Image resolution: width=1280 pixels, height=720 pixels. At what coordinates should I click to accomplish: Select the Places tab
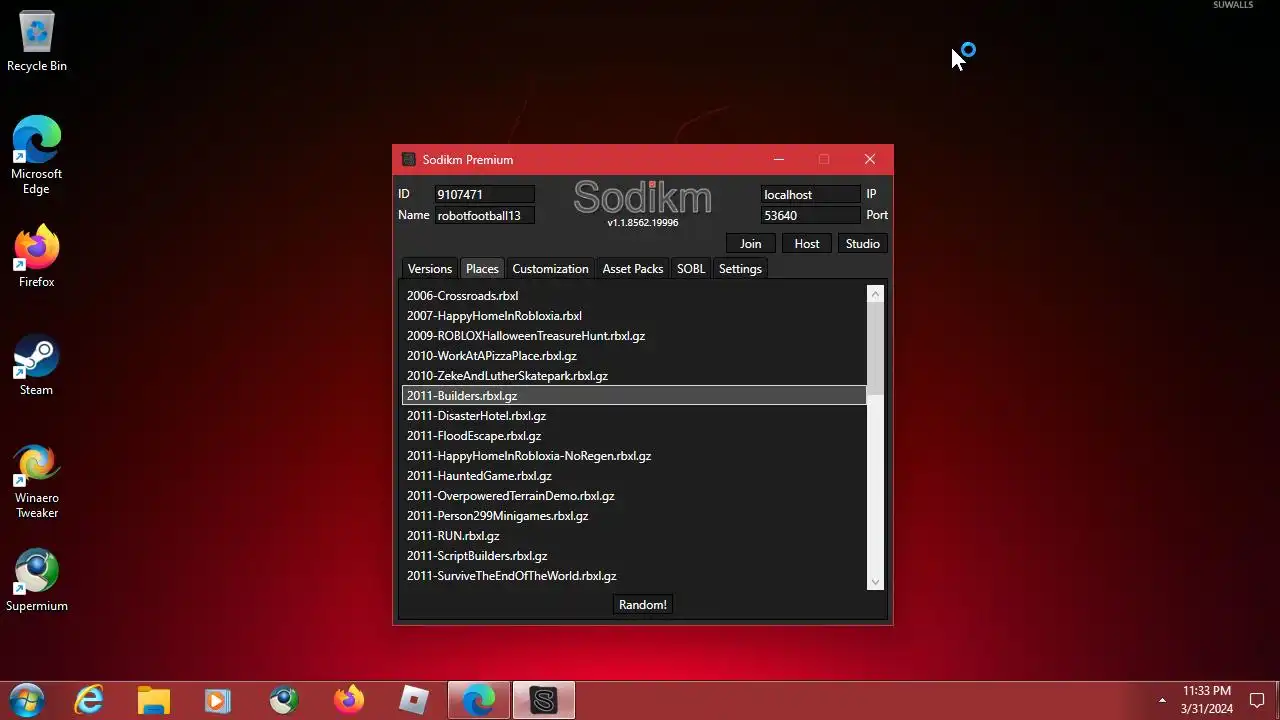(482, 269)
